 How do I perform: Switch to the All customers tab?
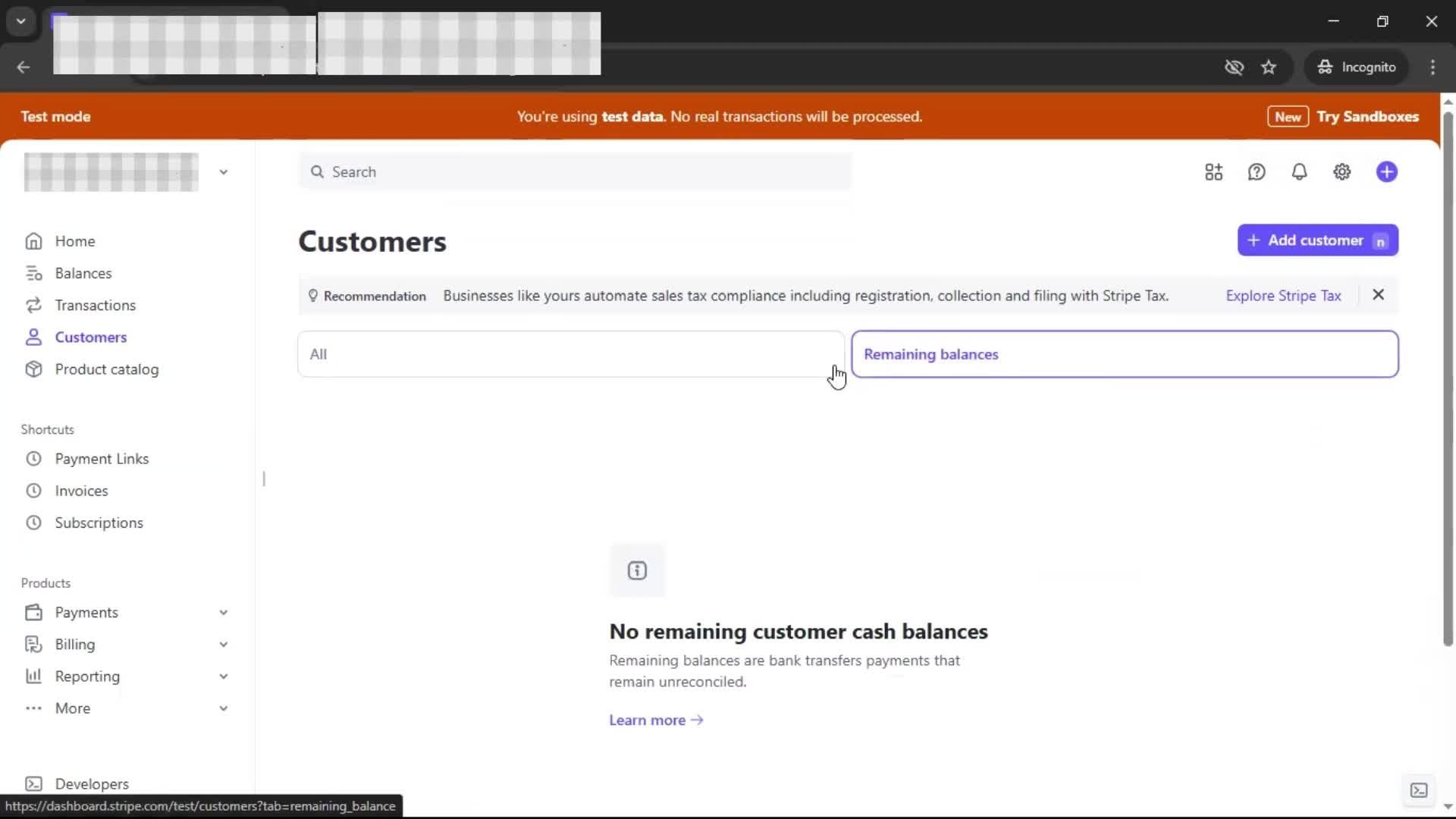[570, 354]
